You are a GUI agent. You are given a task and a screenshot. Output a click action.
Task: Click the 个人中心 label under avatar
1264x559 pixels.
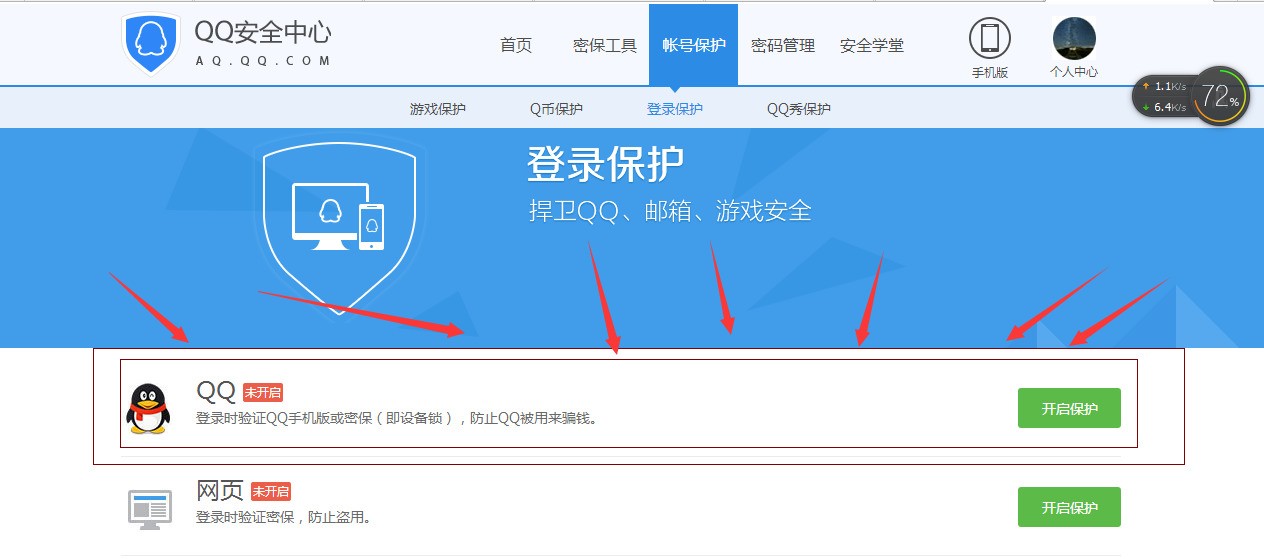click(x=1074, y=72)
